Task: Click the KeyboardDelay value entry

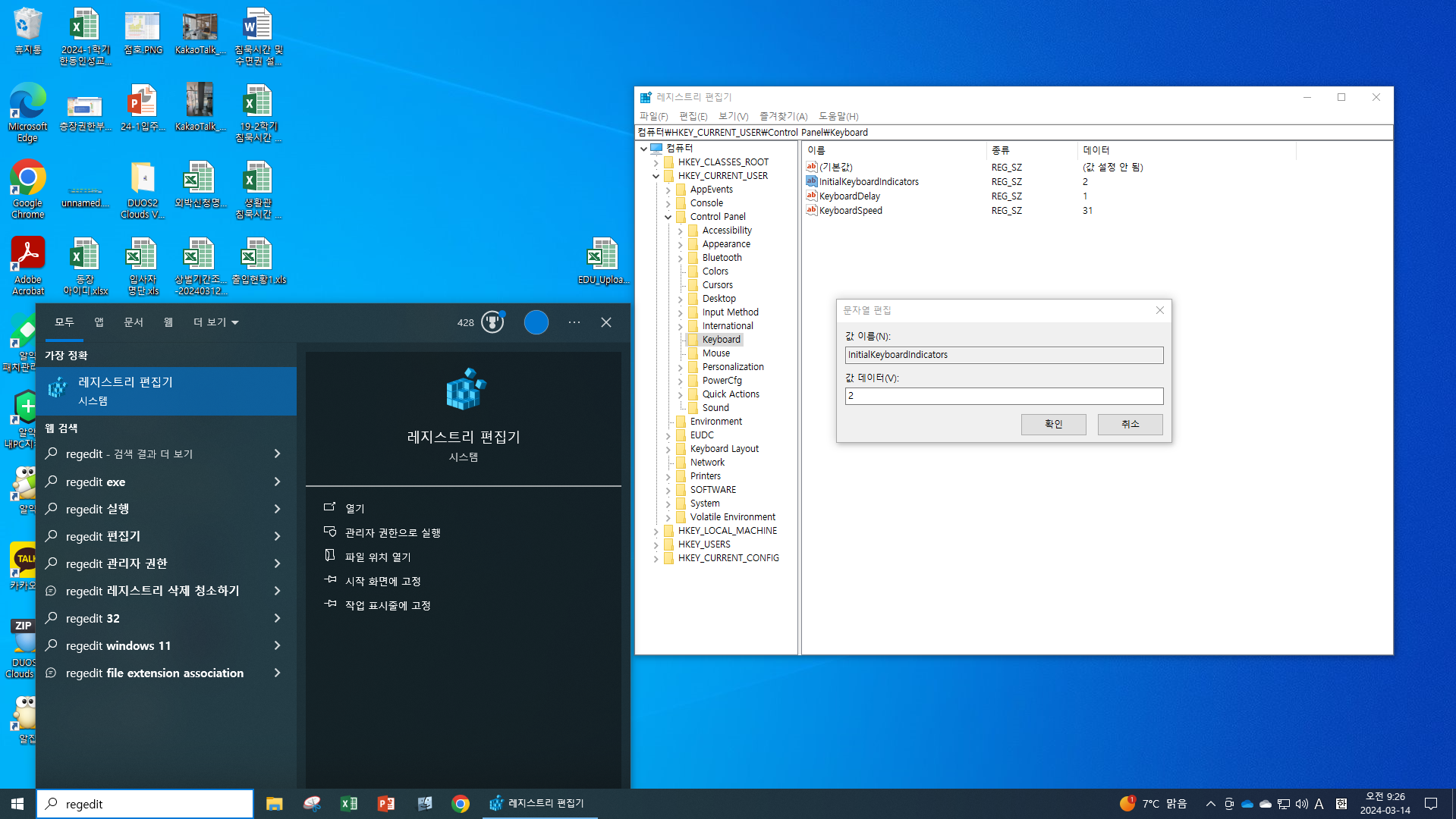Action: pos(849,196)
